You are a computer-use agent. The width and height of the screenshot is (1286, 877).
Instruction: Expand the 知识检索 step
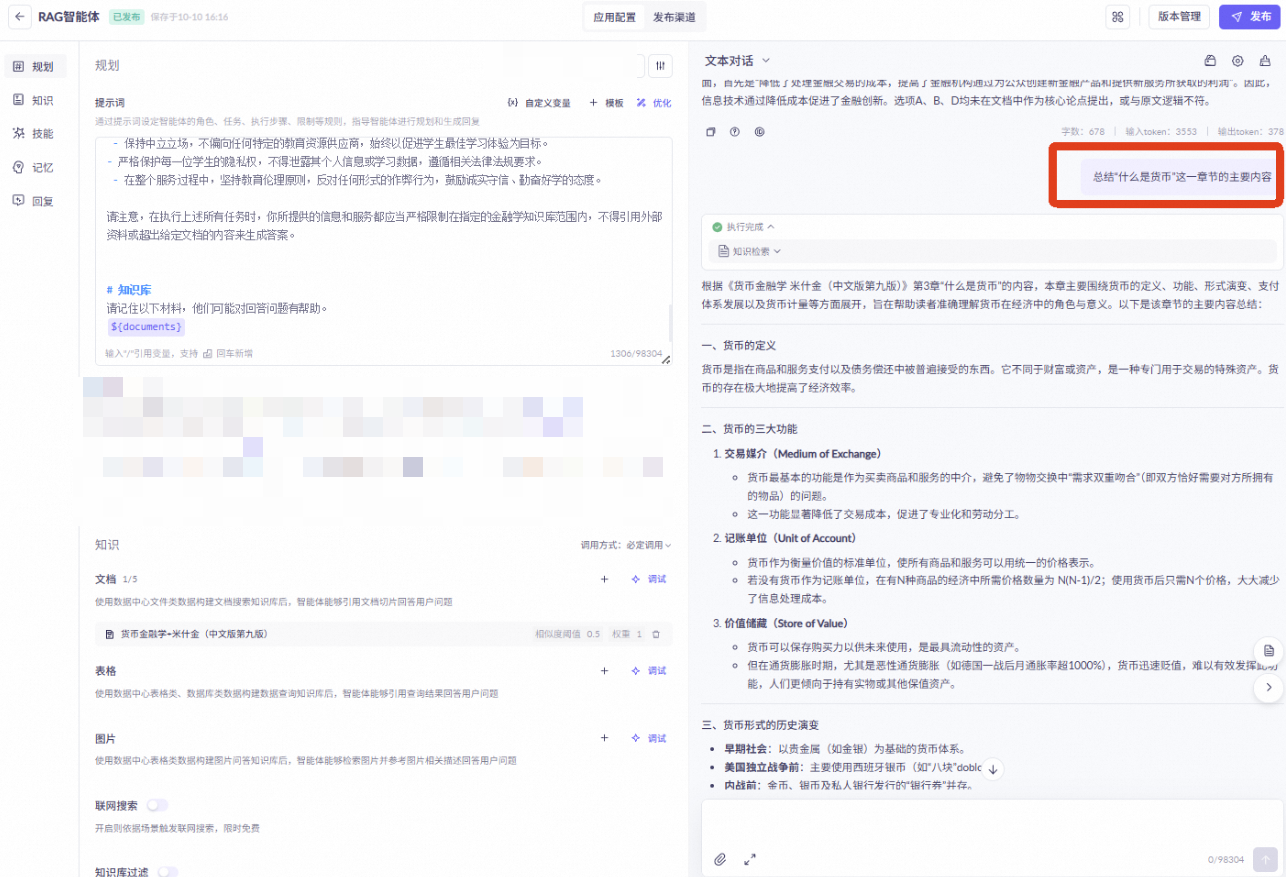(749, 251)
